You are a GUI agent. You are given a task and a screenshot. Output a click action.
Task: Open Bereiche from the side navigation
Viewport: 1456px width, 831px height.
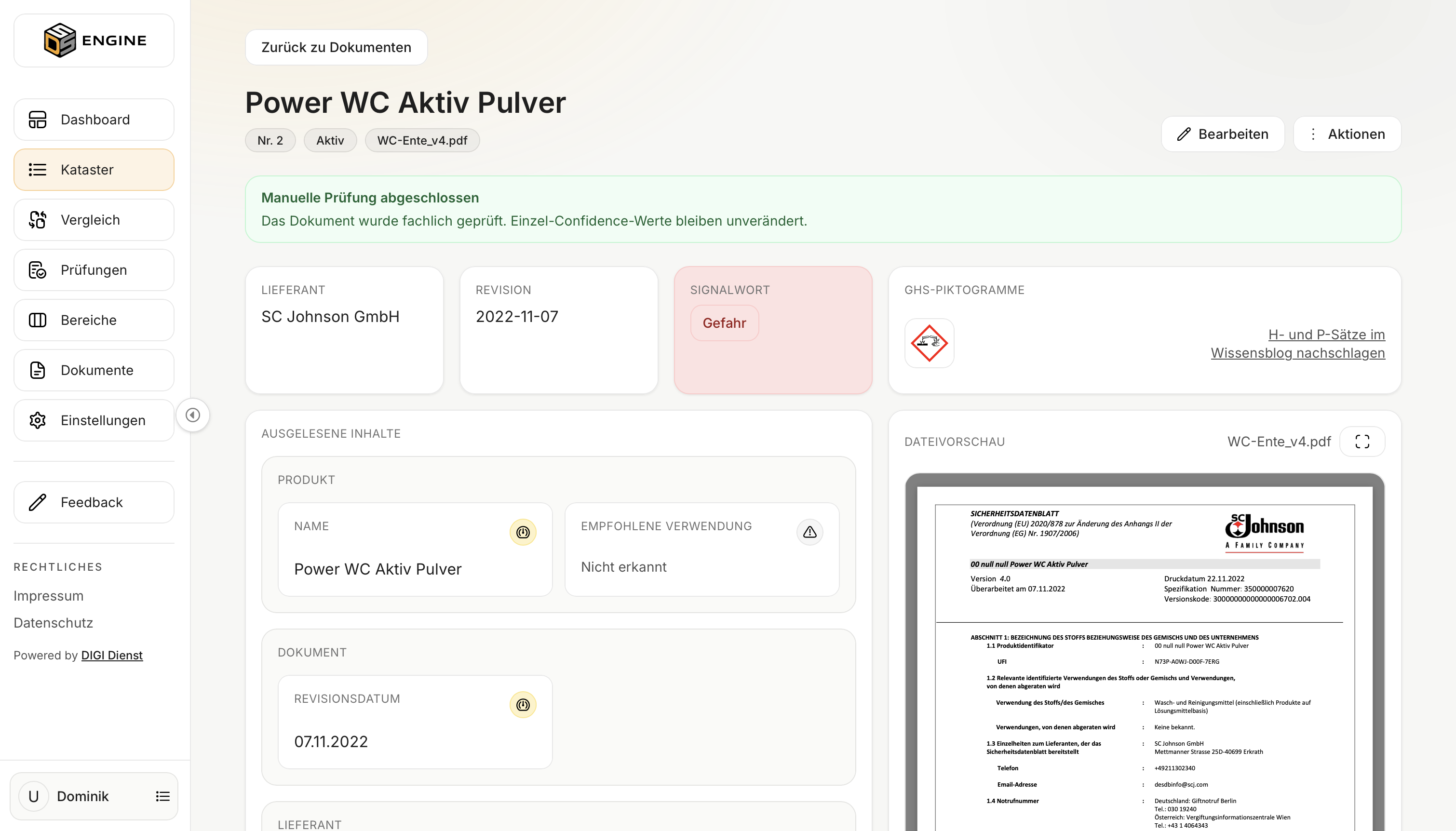click(94, 320)
